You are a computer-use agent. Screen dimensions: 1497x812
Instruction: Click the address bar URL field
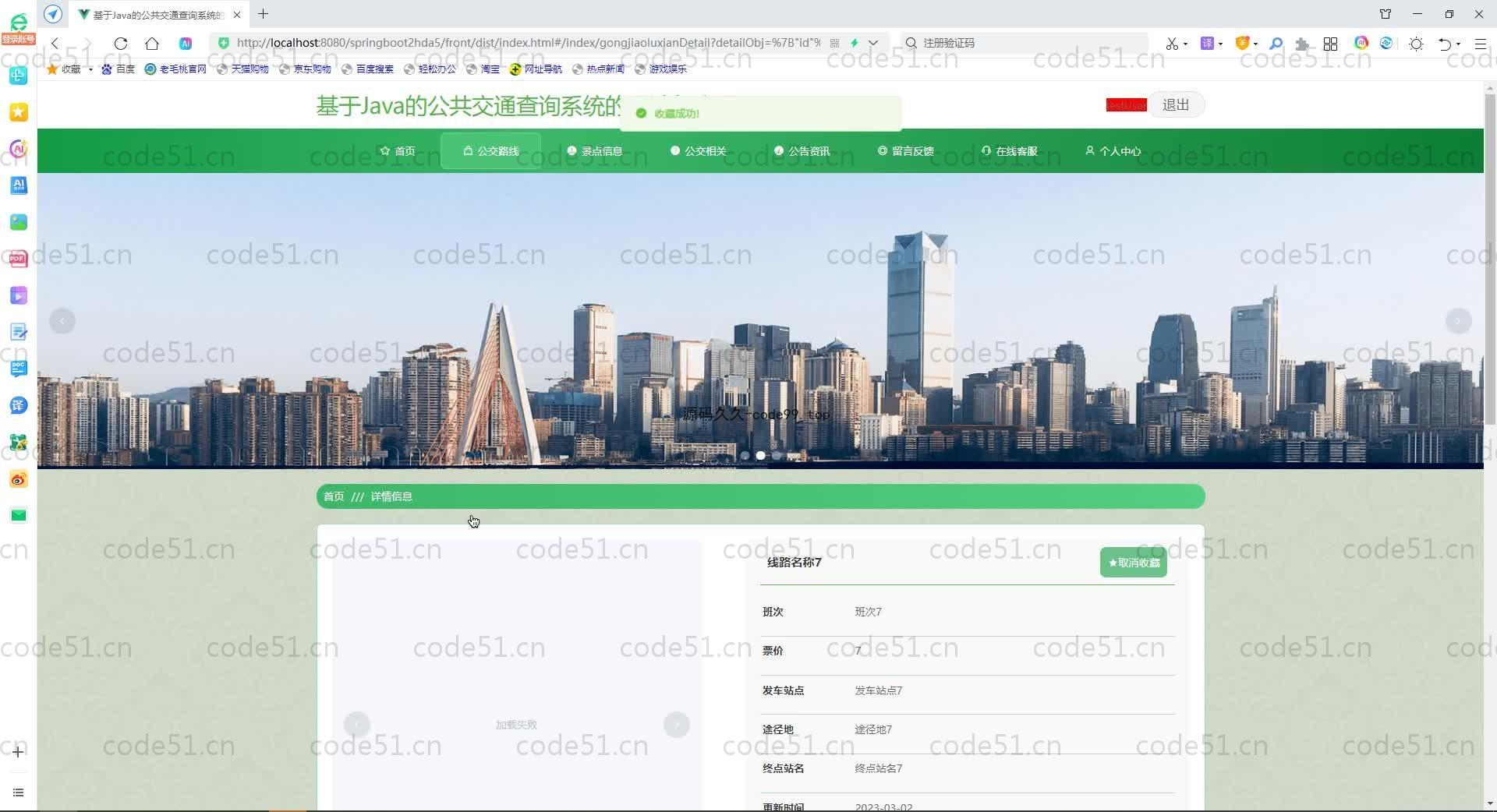tap(529, 43)
